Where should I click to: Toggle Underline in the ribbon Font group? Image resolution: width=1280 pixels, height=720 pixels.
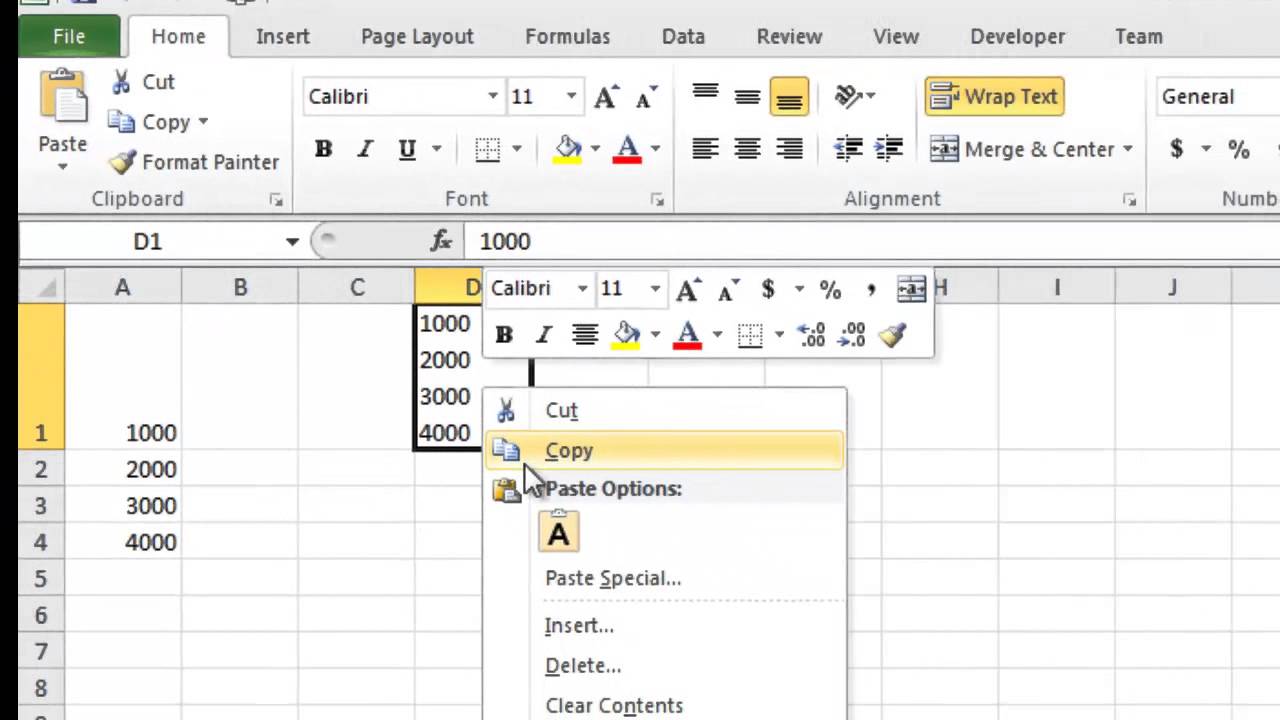[x=407, y=150]
